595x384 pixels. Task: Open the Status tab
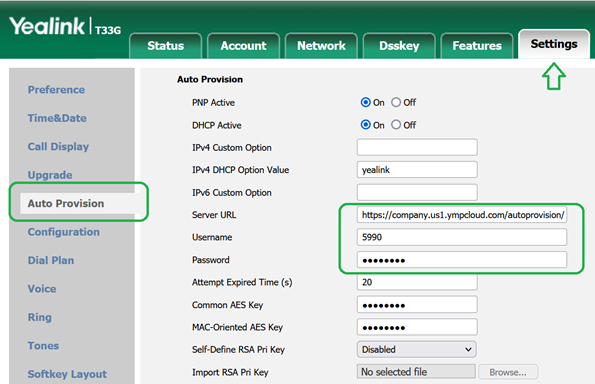pos(165,46)
